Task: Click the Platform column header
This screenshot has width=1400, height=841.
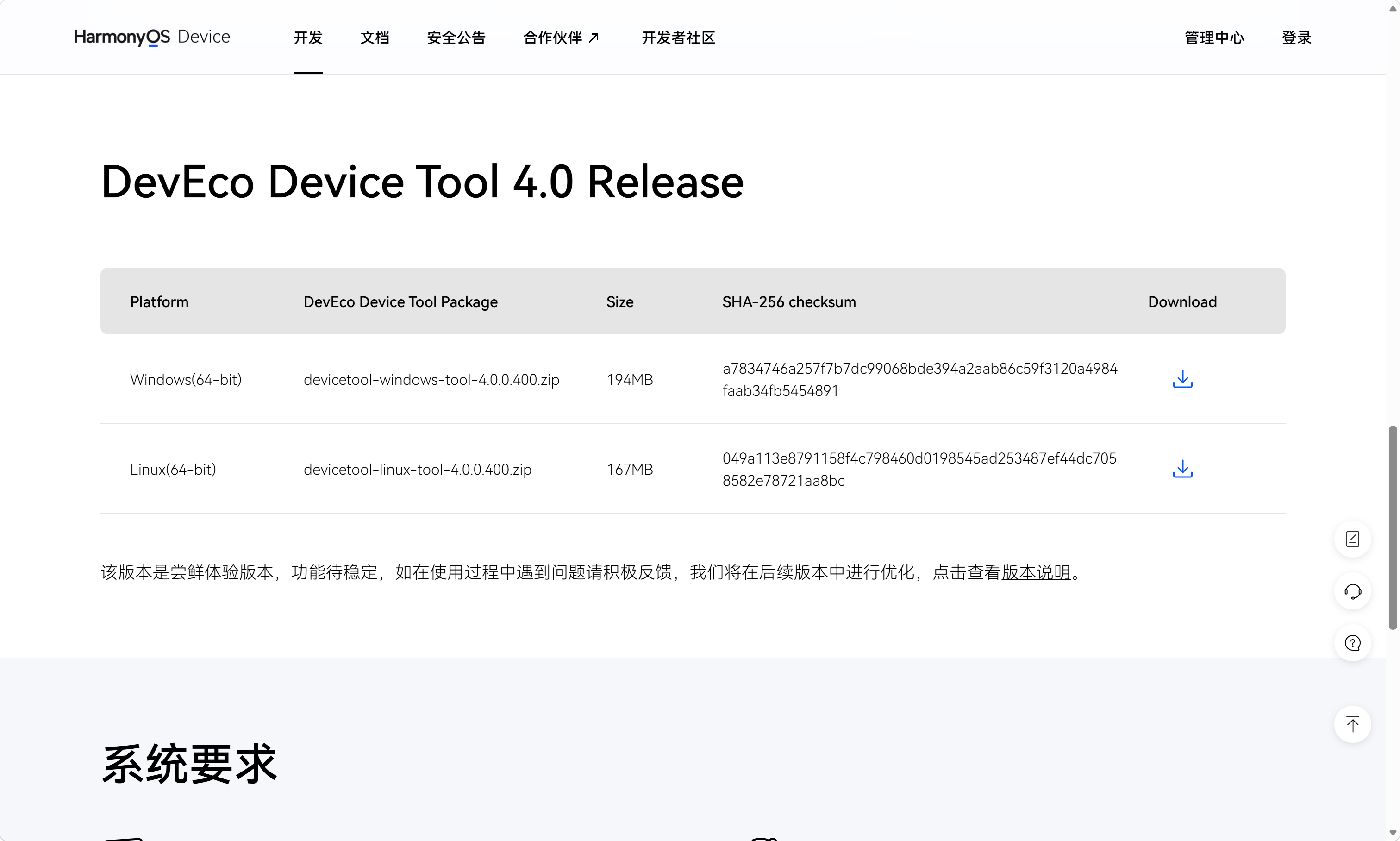Action: click(x=159, y=301)
